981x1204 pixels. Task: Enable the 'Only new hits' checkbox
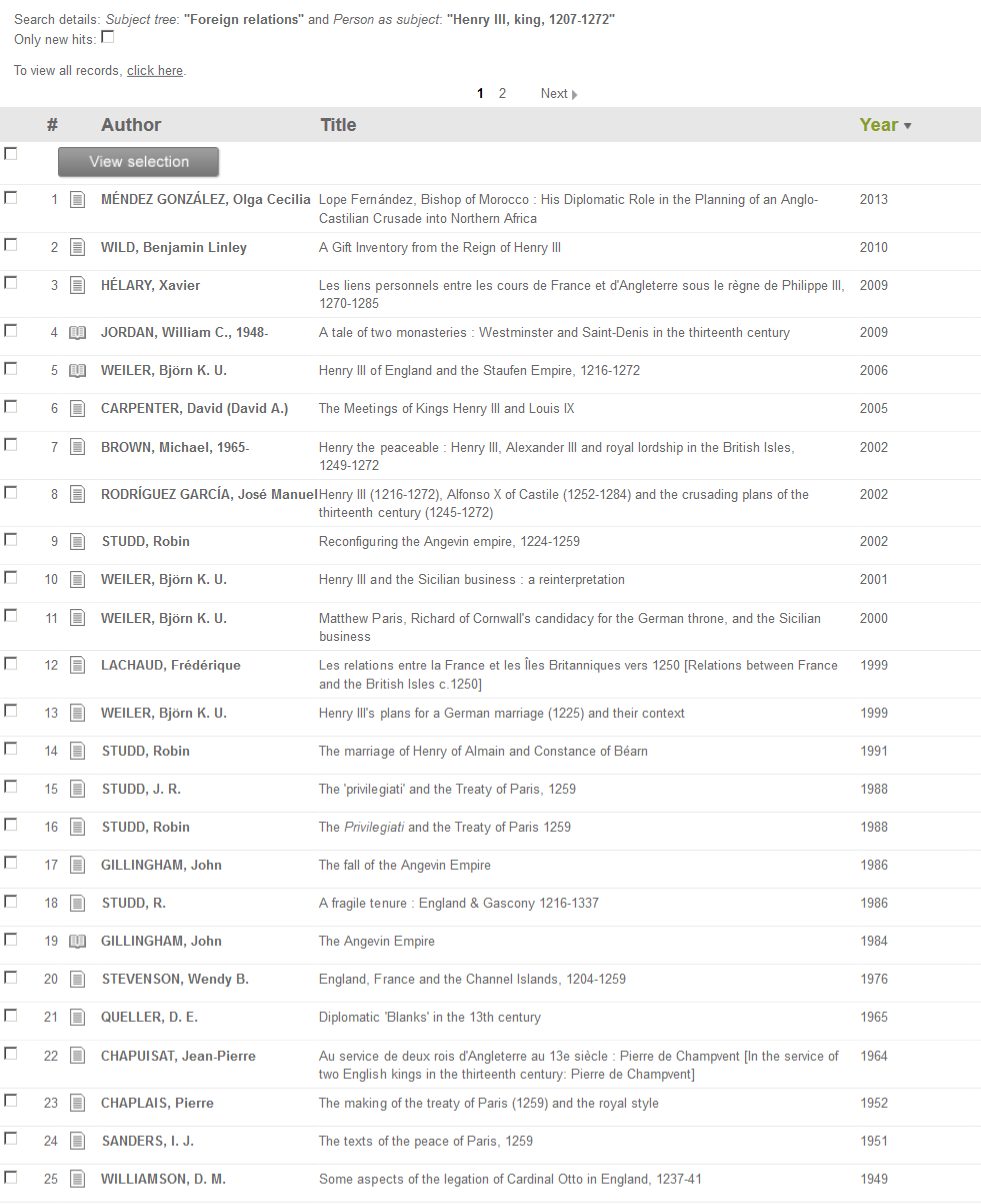click(x=108, y=37)
